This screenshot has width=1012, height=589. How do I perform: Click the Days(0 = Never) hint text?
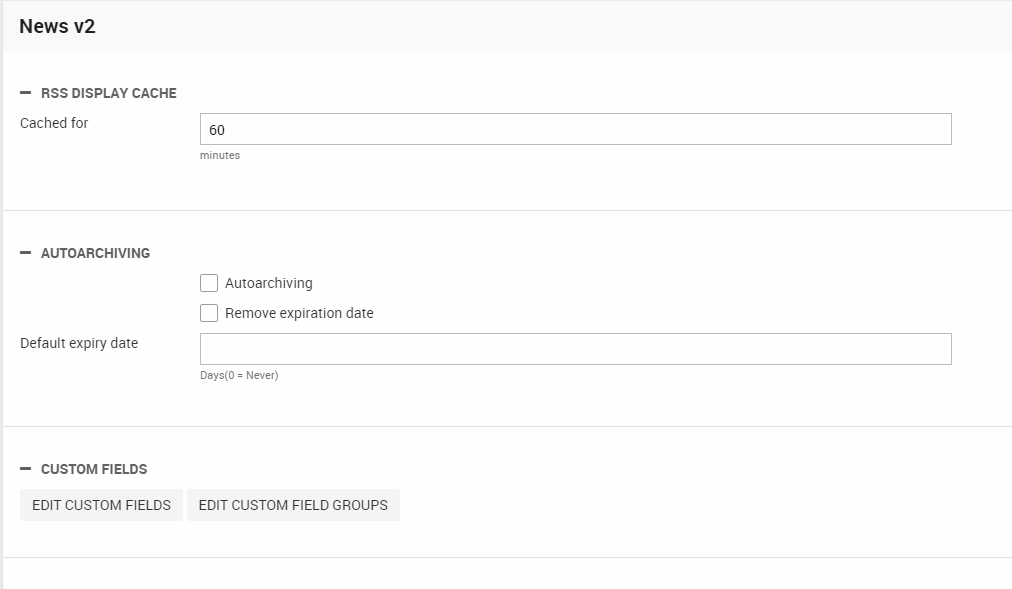click(x=239, y=375)
